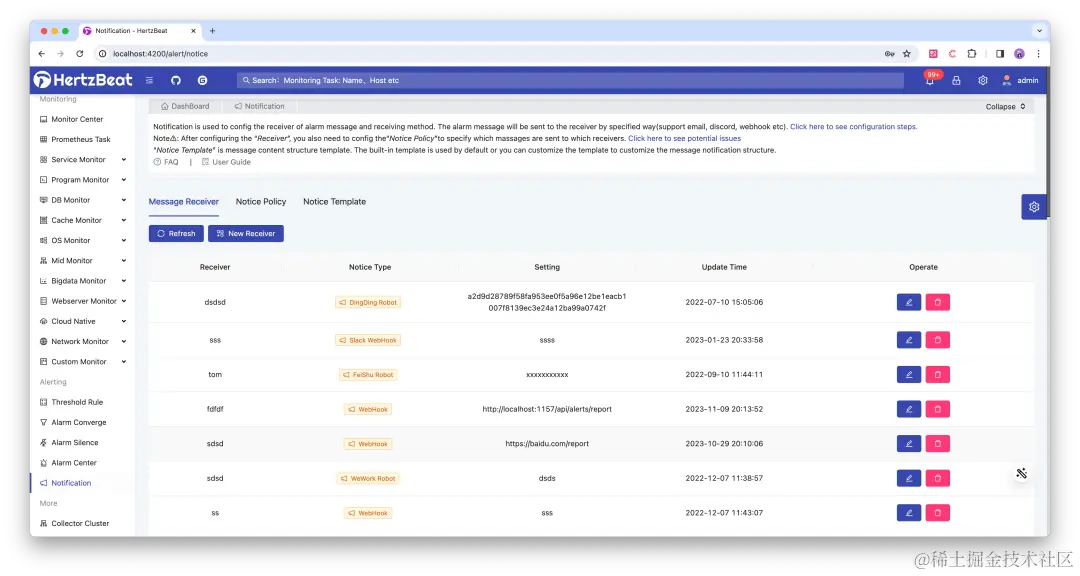
Task: Open the Gitee icon in header
Action: [x=202, y=80]
